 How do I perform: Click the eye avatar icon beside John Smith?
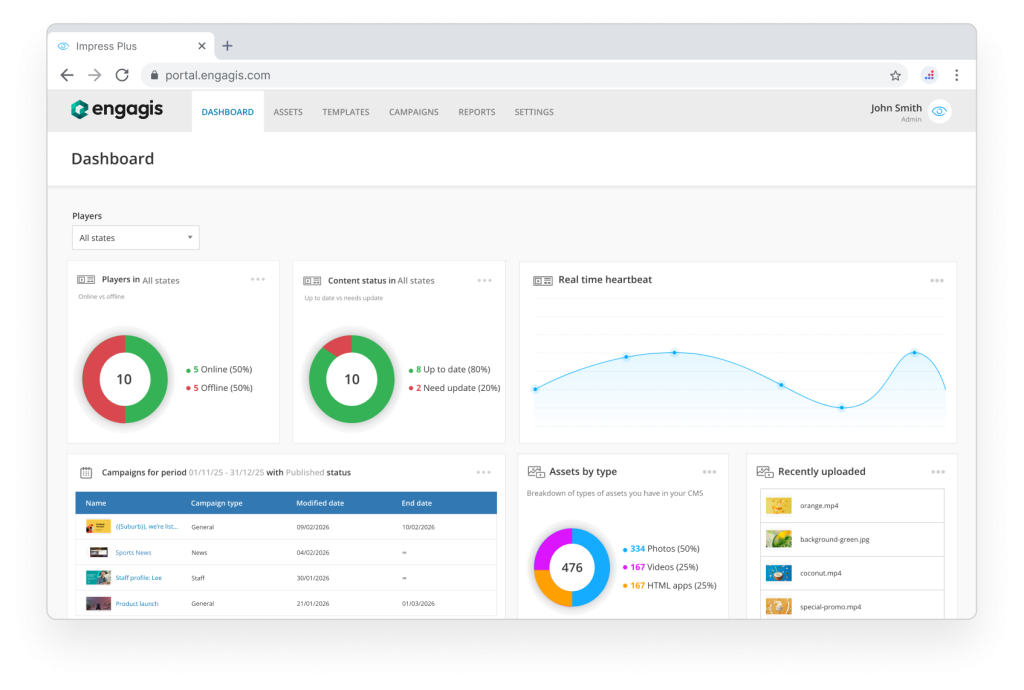point(939,112)
